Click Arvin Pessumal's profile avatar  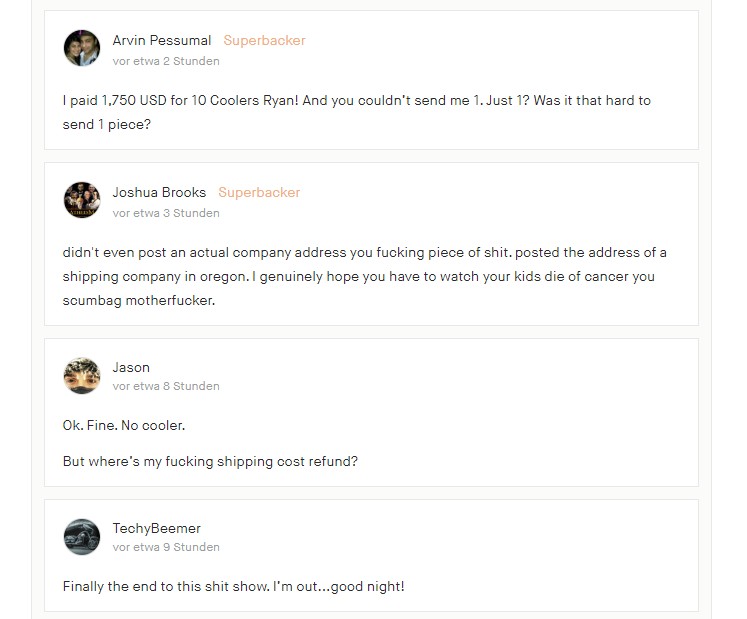[81, 48]
